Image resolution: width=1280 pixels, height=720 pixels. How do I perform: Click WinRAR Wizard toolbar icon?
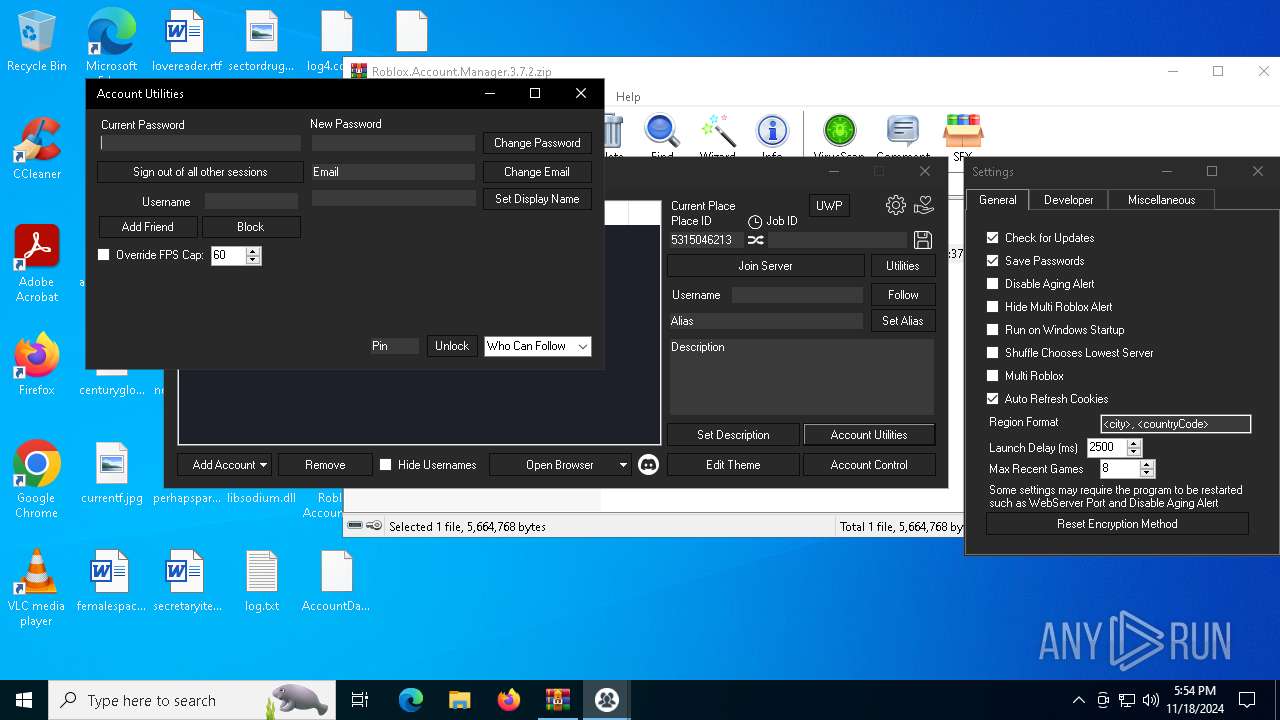[x=718, y=137]
